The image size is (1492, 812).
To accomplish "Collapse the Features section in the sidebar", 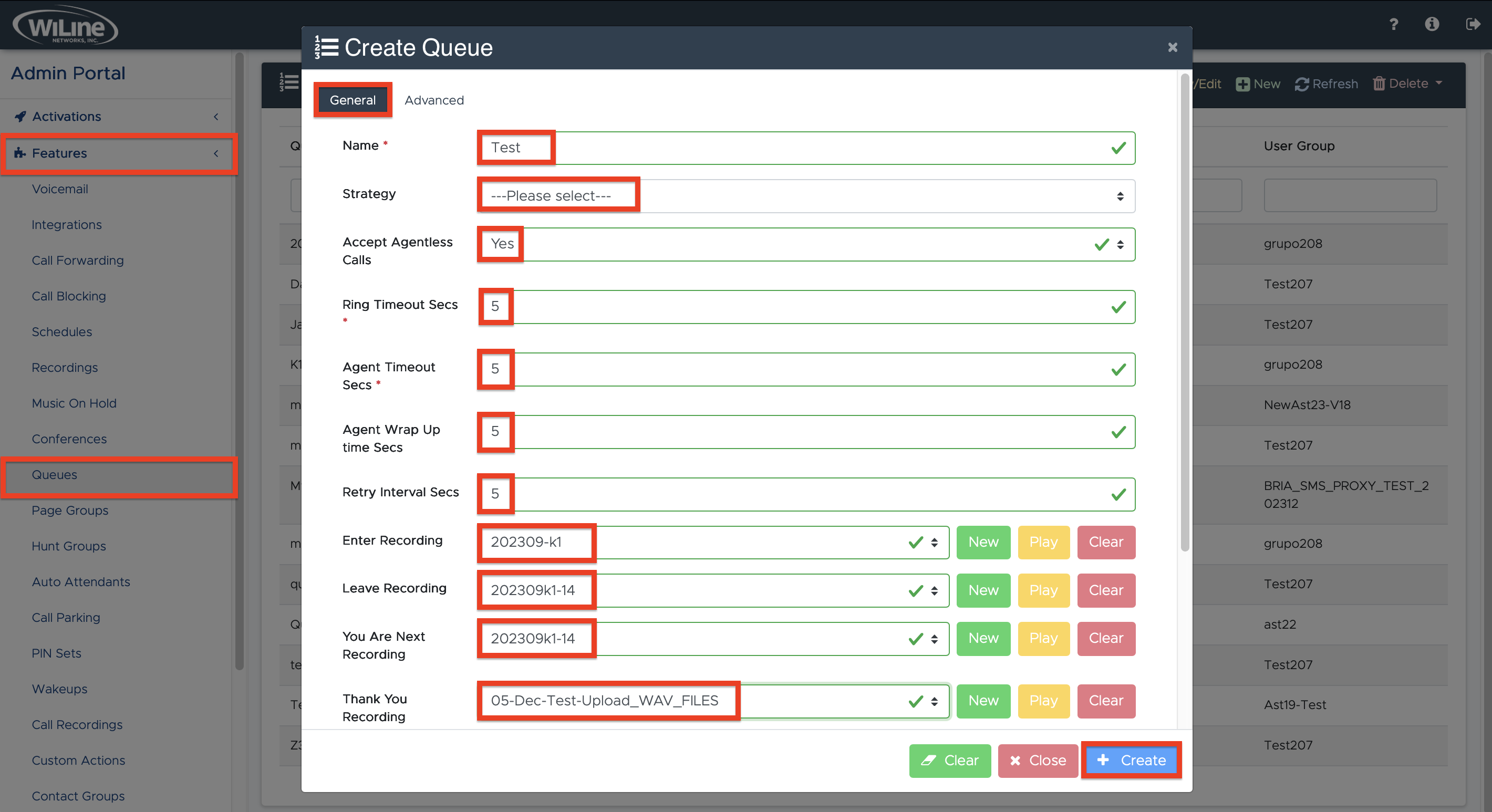I will (215, 154).
